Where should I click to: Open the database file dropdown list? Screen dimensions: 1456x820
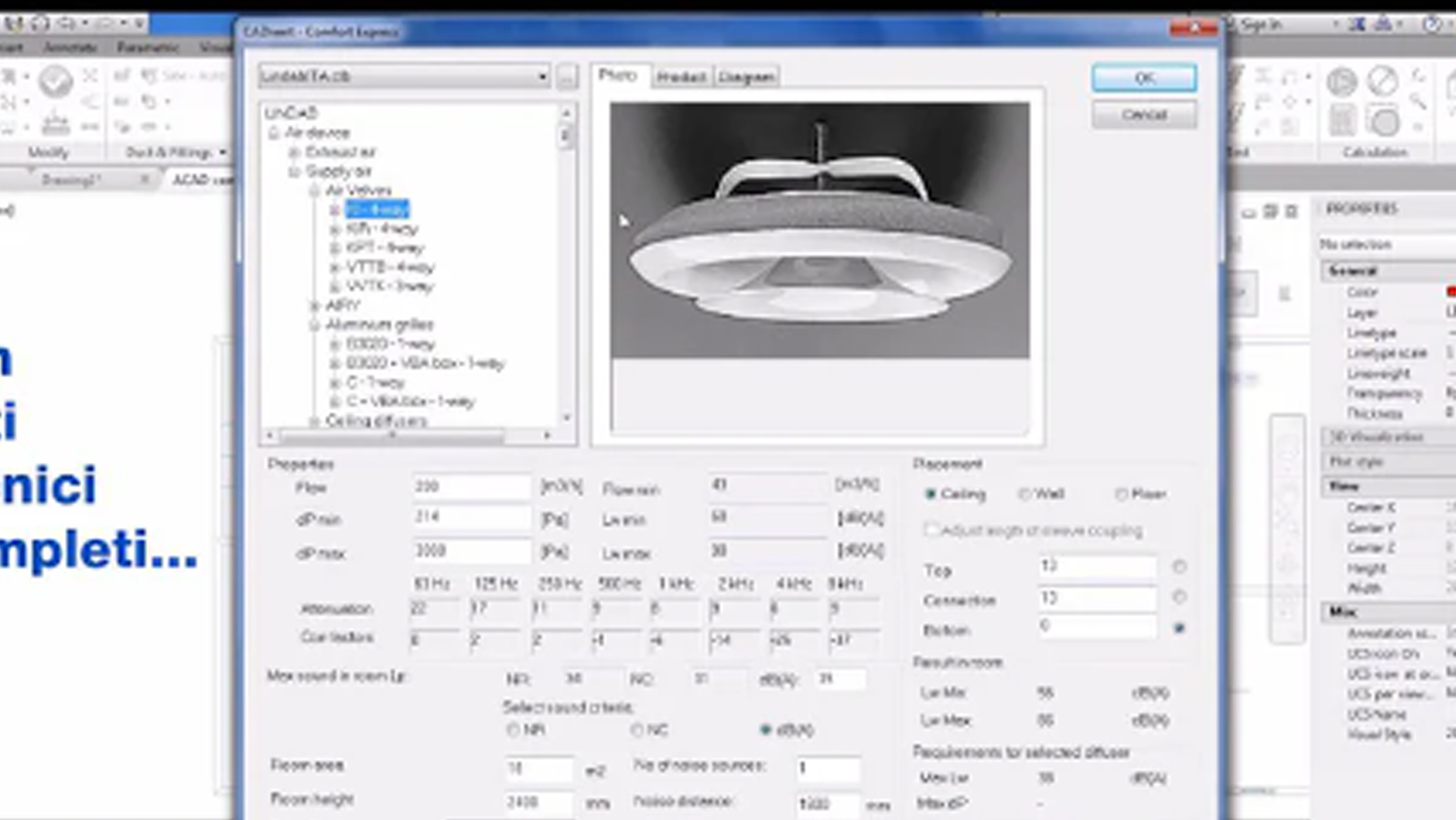point(542,77)
